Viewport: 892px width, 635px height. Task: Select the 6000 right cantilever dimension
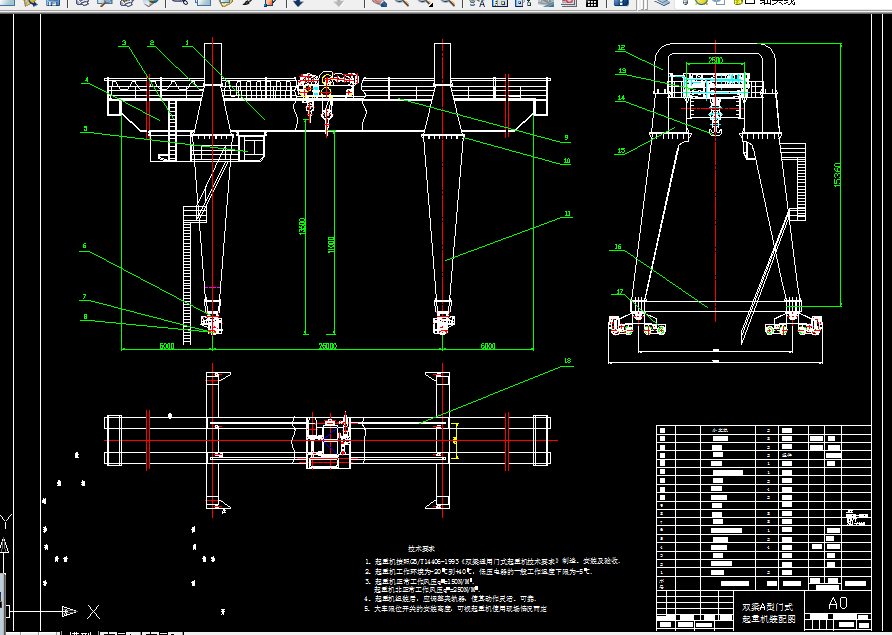(x=488, y=346)
